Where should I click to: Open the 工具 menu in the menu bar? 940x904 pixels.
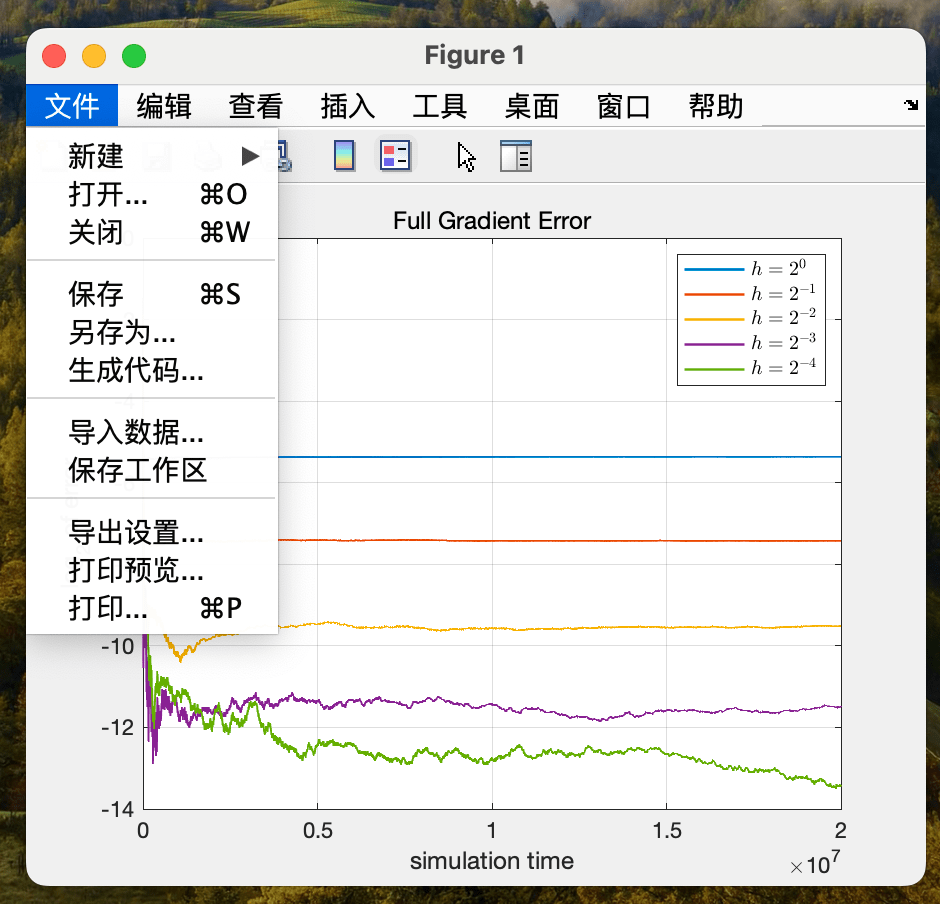coord(440,106)
